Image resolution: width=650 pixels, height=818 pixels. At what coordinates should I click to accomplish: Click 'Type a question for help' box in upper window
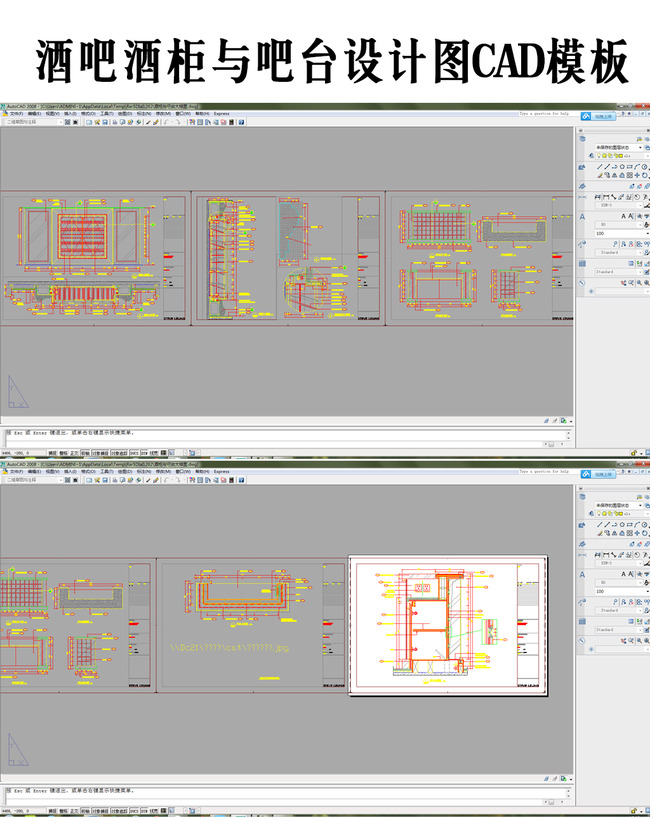545,114
